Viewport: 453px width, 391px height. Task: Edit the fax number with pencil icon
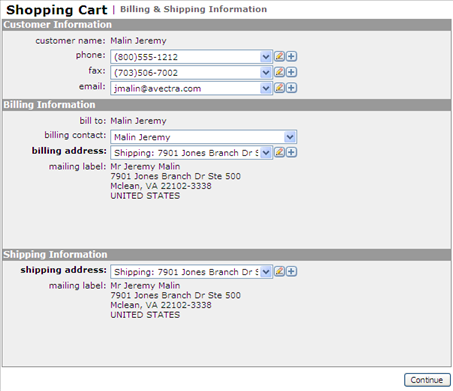point(279,72)
